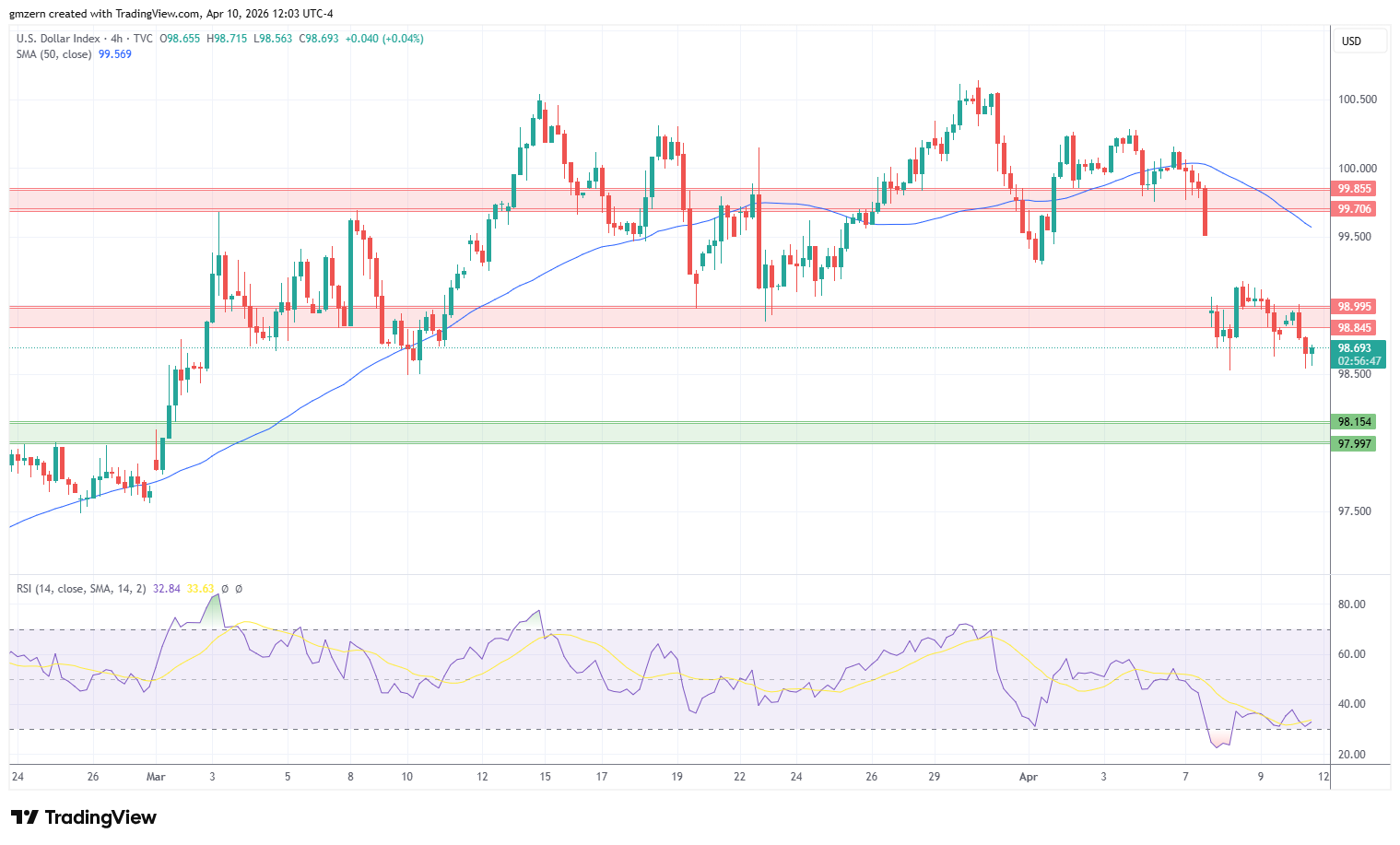This screenshot has width=1400, height=845.
Task: Click the low price L98.563
Action: point(271,39)
